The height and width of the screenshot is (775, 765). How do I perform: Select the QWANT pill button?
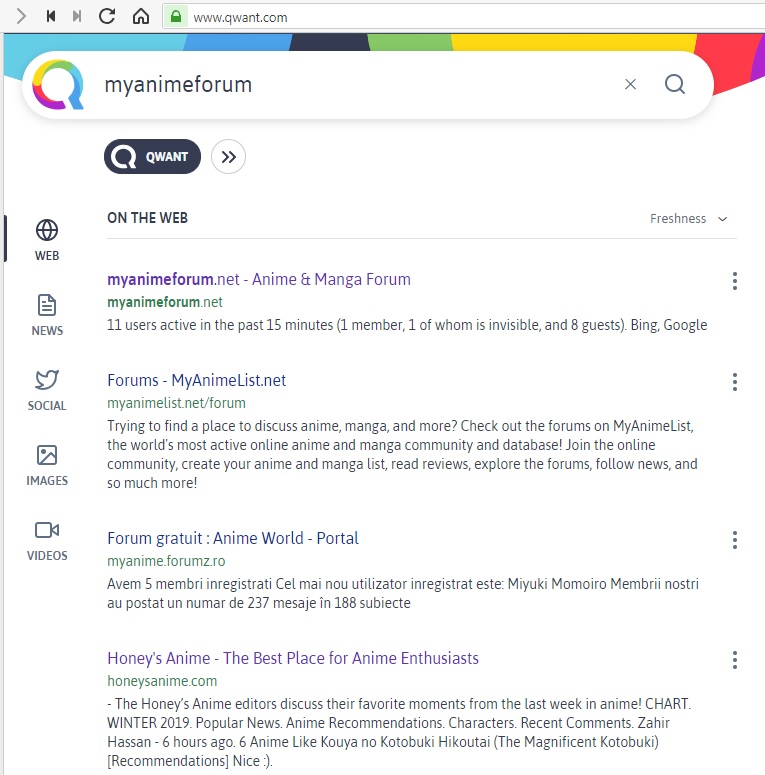click(152, 157)
